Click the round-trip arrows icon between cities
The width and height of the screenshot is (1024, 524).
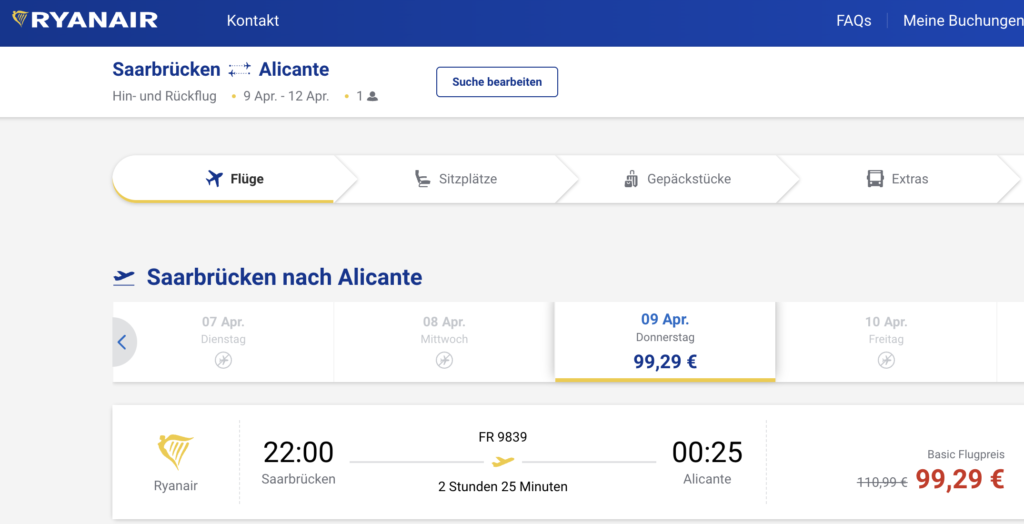[x=239, y=70]
